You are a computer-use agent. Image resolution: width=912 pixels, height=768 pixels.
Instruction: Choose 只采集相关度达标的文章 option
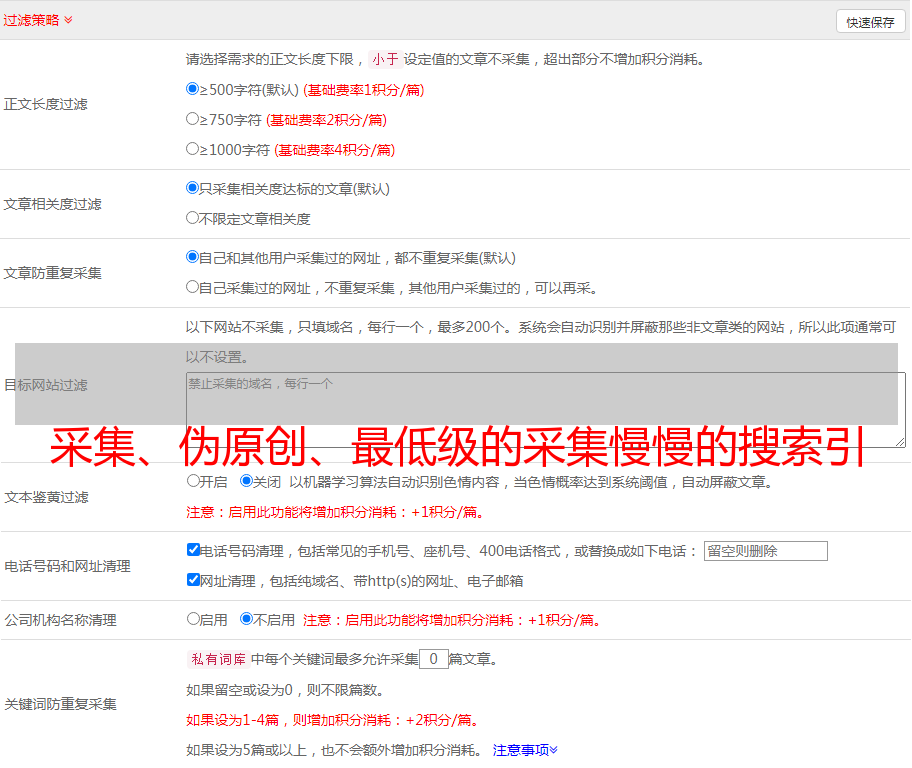point(193,188)
